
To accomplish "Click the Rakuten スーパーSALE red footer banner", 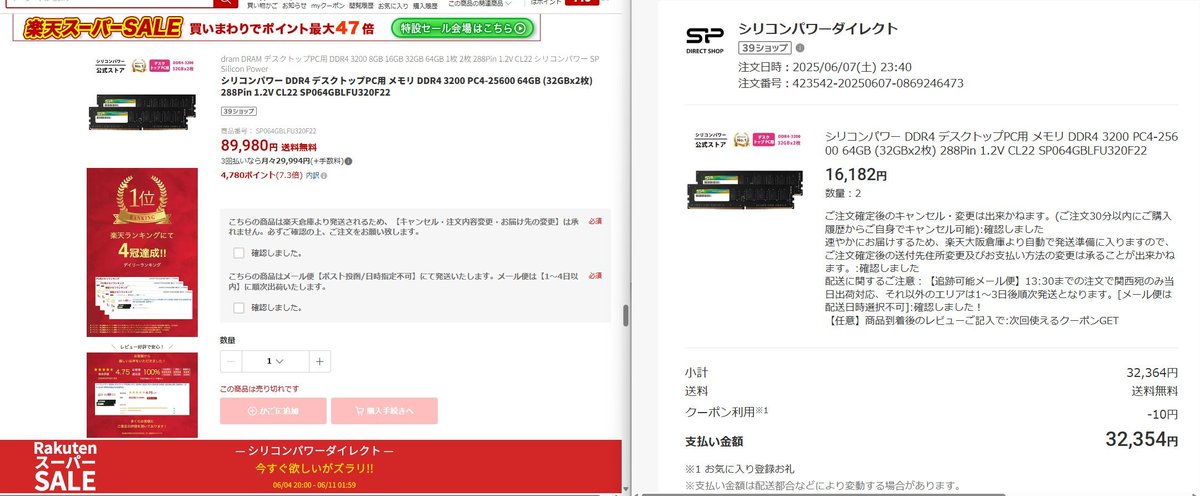I will click(311, 467).
